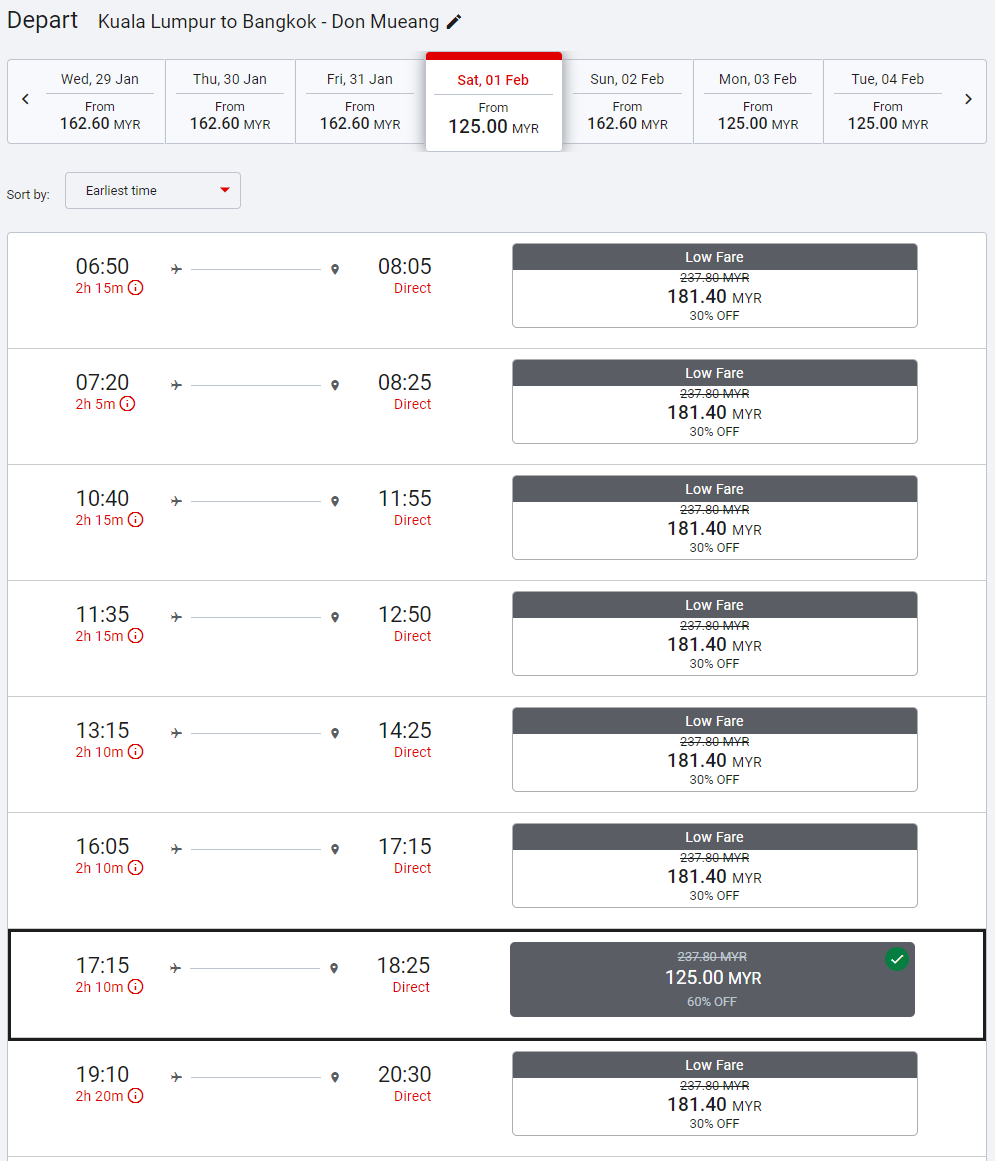This screenshot has height=1161, width=995.
Task: Go to earlier dates with the left arrow
Action: pyautogui.click(x=26, y=99)
